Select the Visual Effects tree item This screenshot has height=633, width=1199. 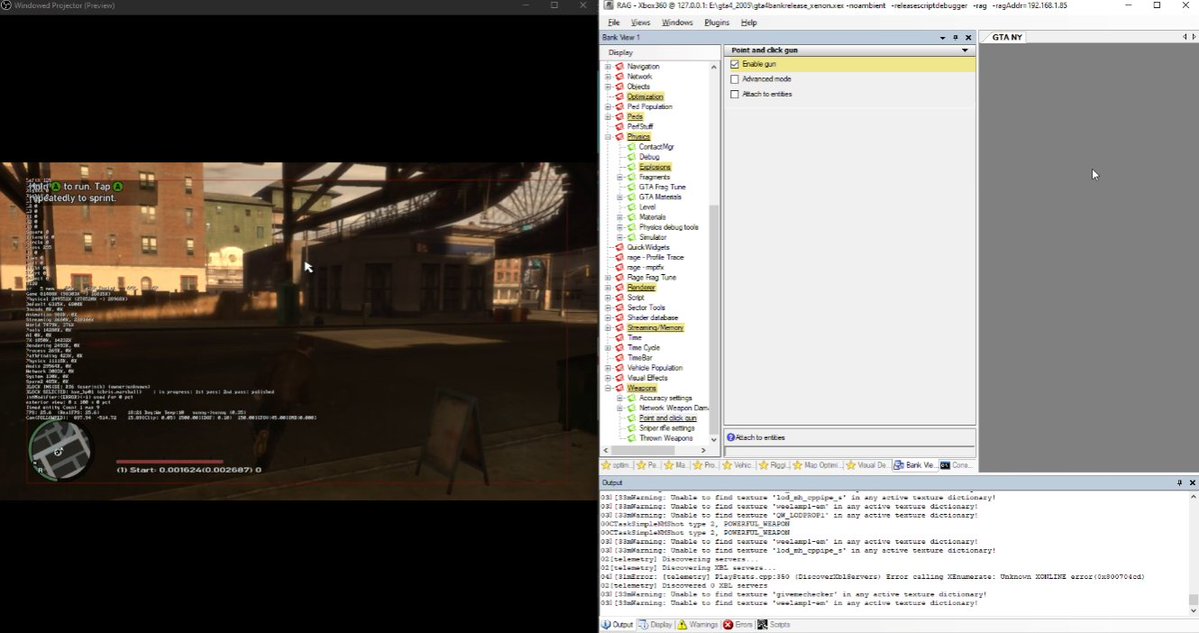click(647, 378)
